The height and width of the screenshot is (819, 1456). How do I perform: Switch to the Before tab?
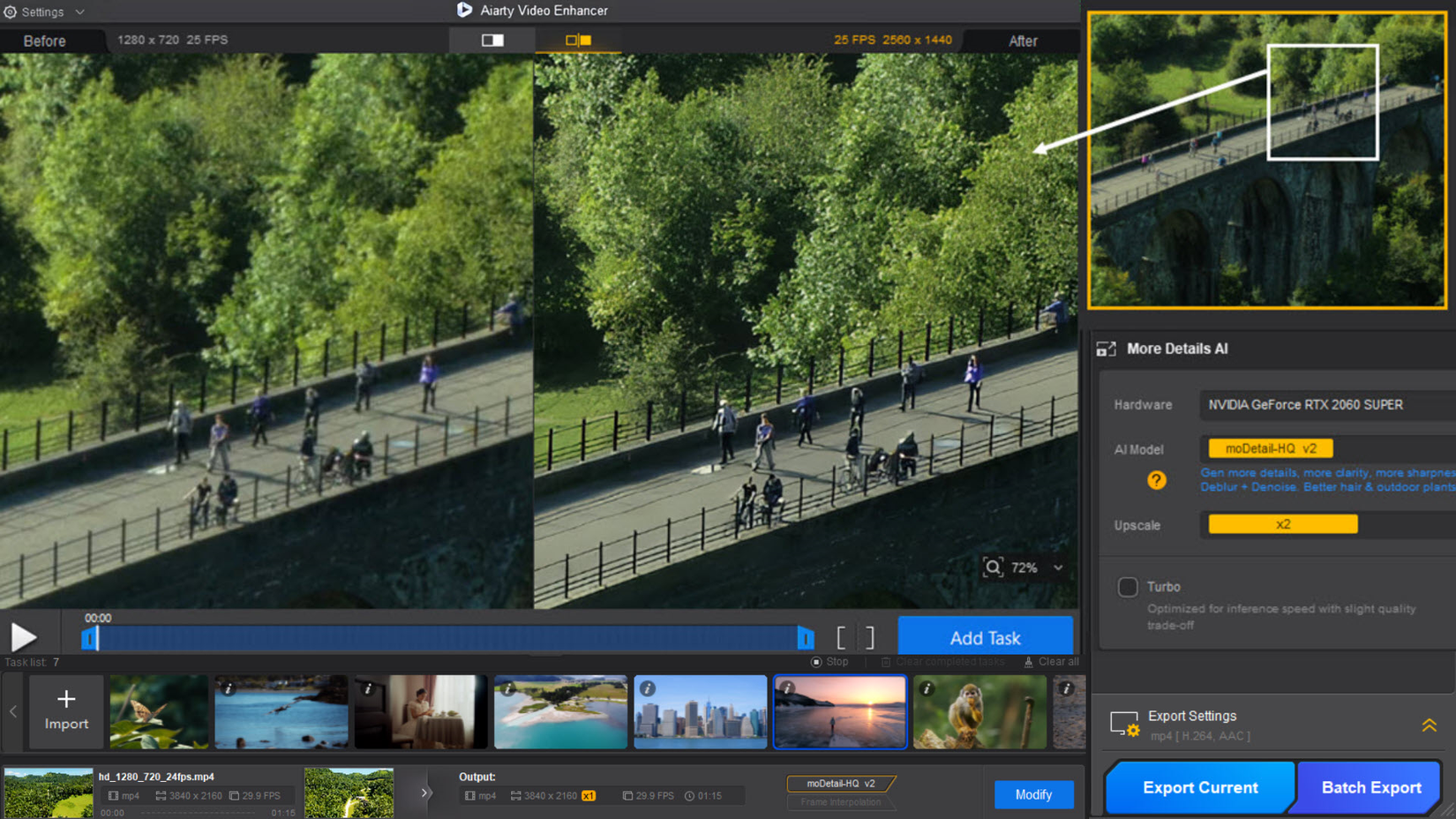tap(47, 41)
